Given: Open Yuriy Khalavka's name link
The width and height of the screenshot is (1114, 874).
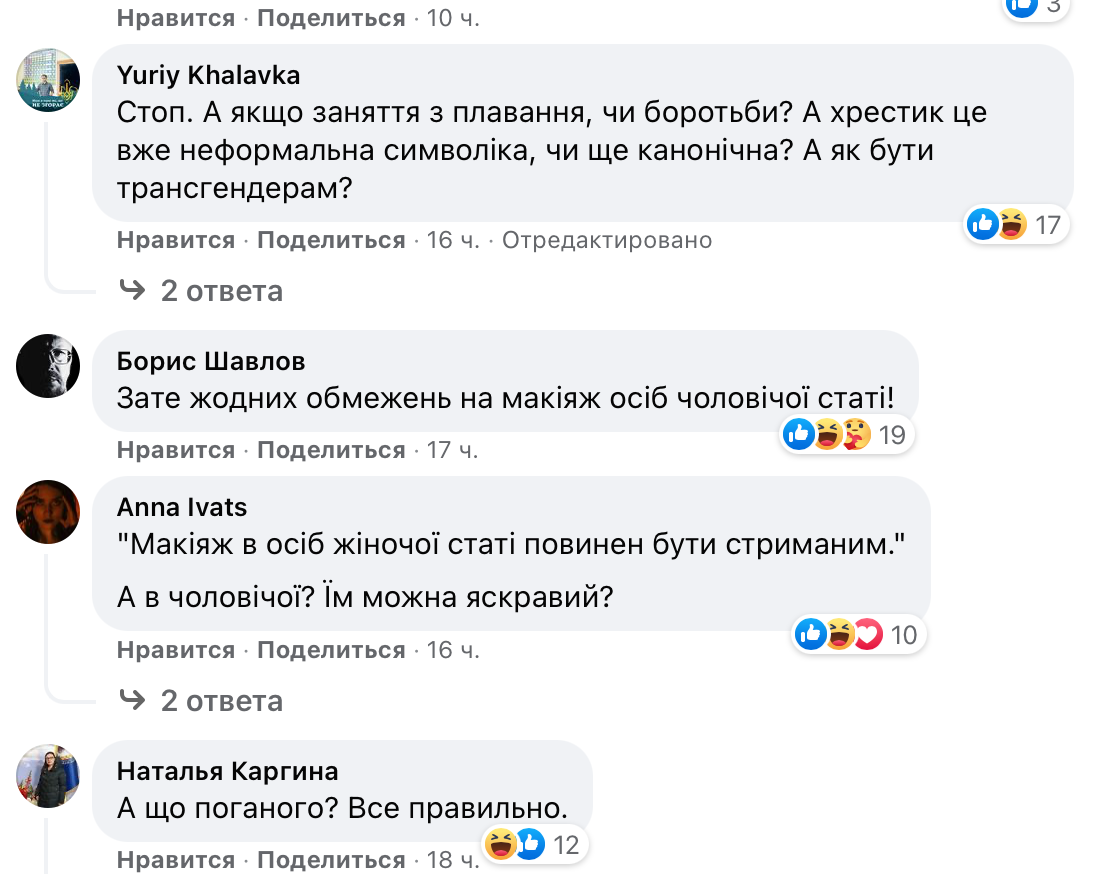Looking at the screenshot, I should 208,76.
